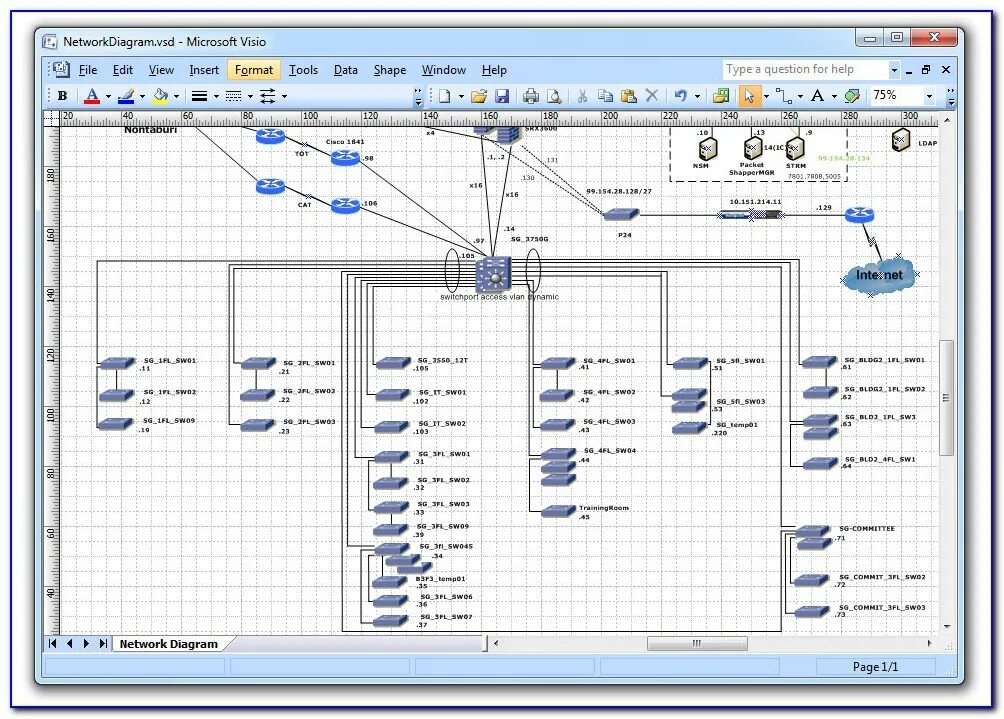The width and height of the screenshot is (1004, 719).
Task: Cut the selection
Action: [582, 96]
